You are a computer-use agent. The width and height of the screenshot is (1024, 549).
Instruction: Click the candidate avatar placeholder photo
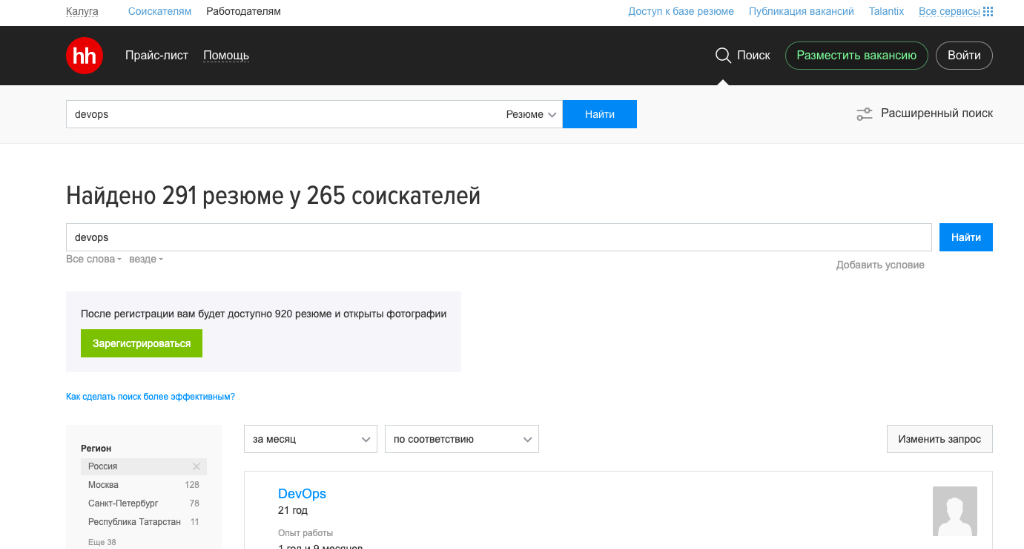click(954, 512)
